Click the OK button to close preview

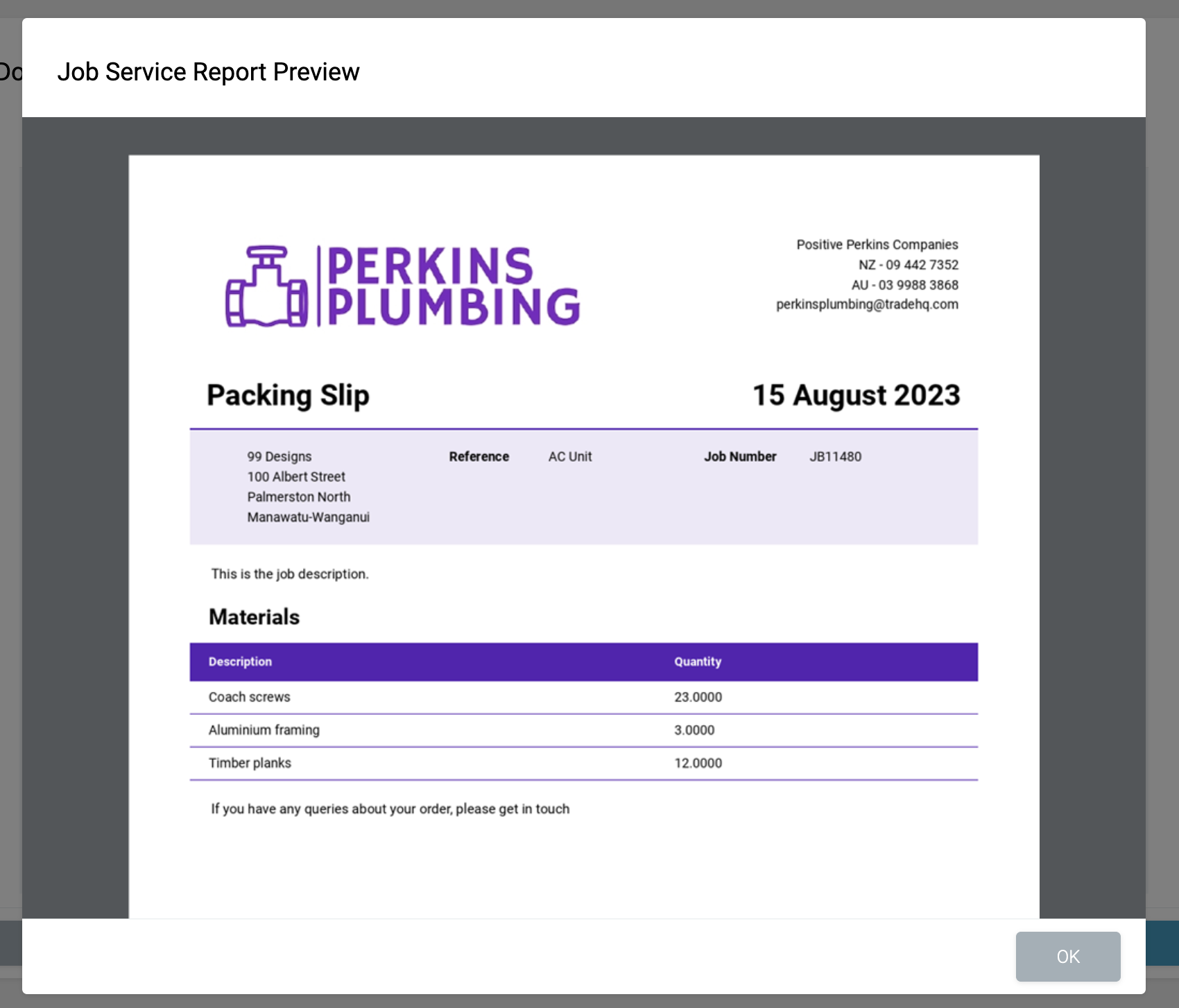(x=1067, y=956)
